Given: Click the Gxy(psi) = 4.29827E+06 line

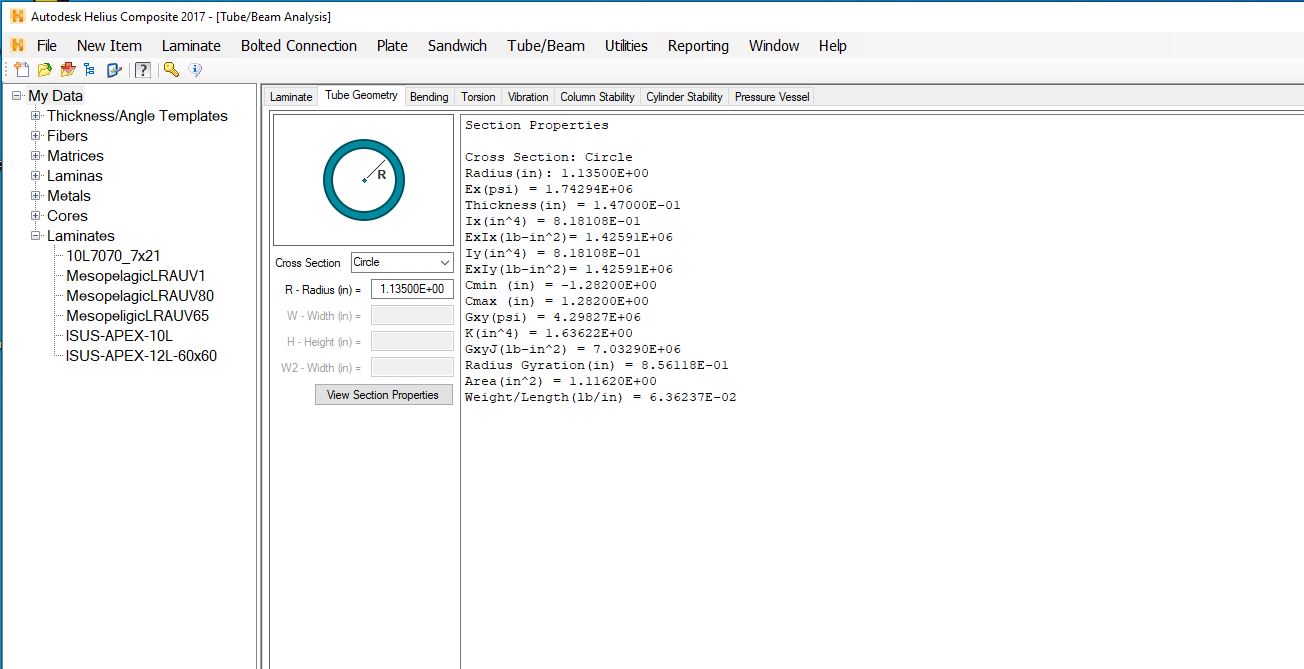Looking at the screenshot, I should (x=553, y=317).
